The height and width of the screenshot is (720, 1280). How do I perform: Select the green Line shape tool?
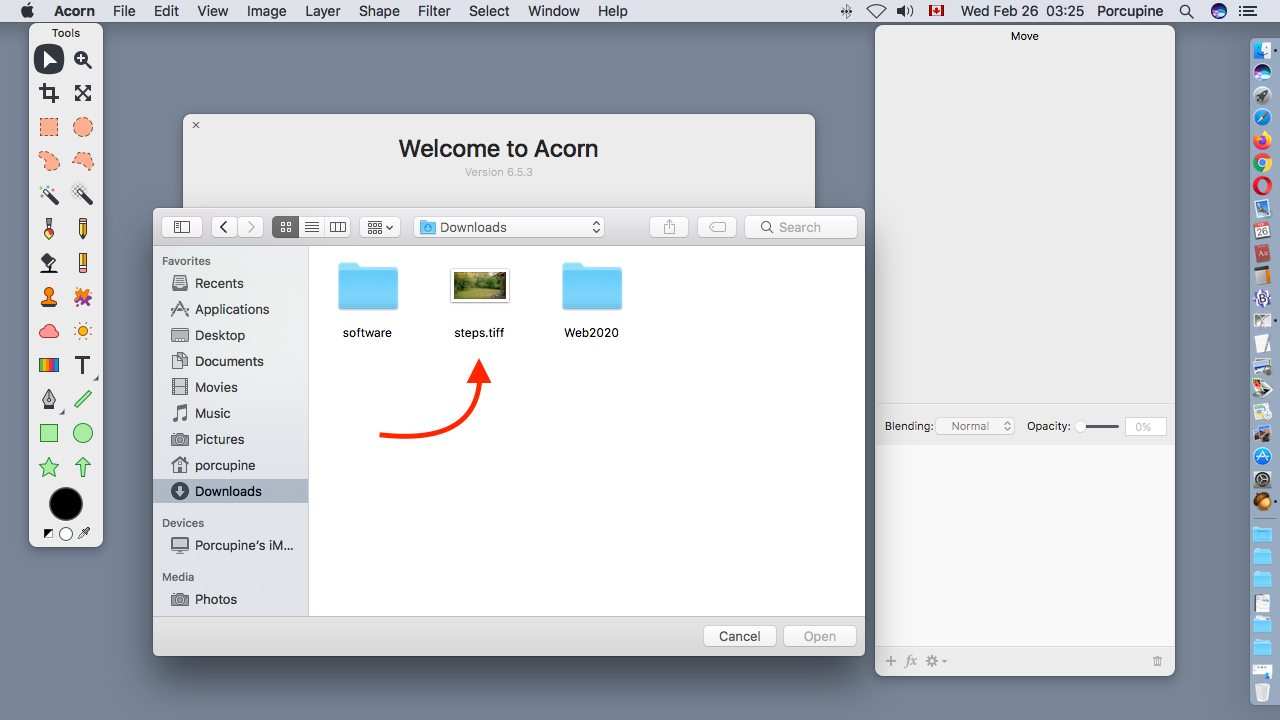point(83,399)
